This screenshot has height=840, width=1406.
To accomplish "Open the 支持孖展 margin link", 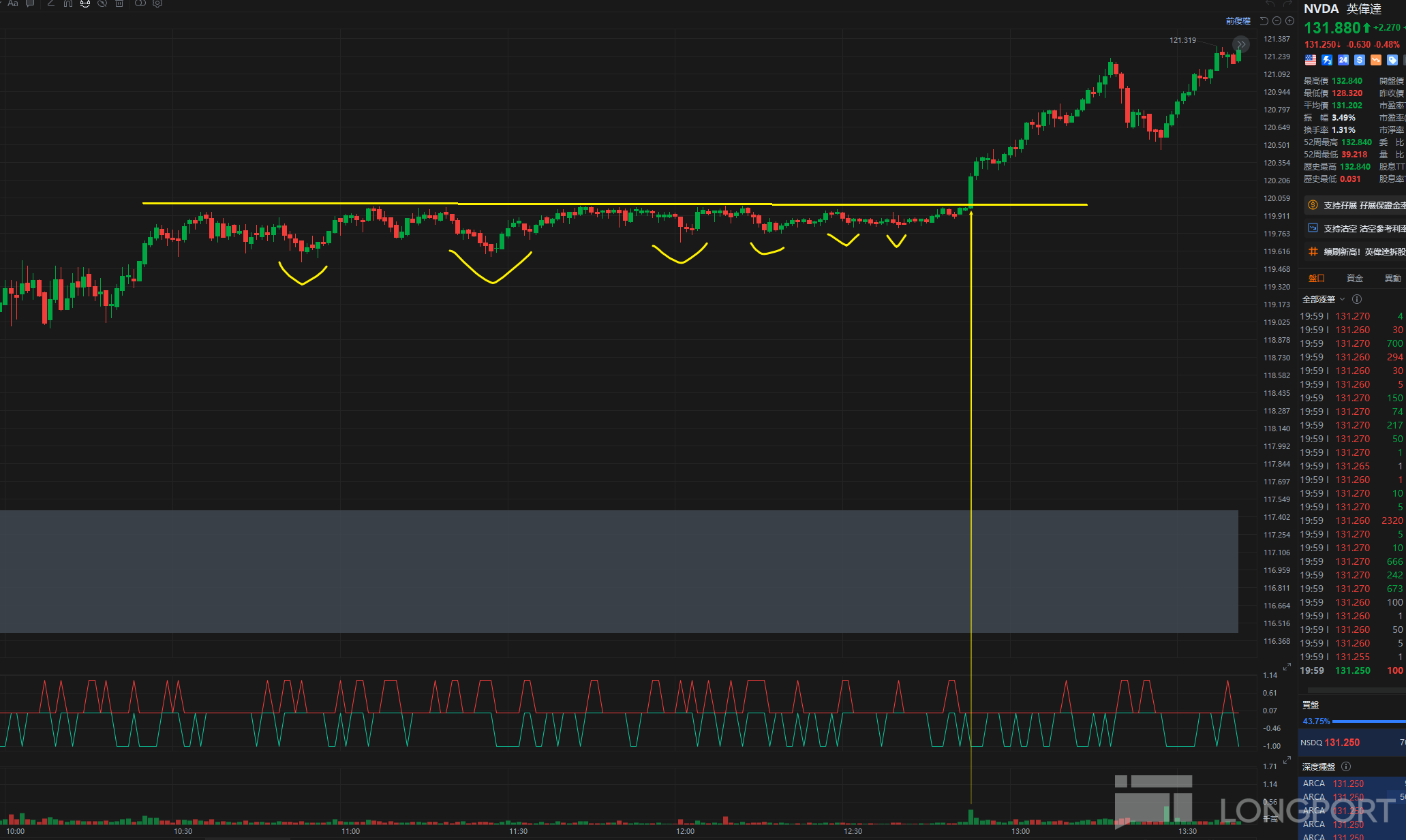I will tap(1355, 205).
